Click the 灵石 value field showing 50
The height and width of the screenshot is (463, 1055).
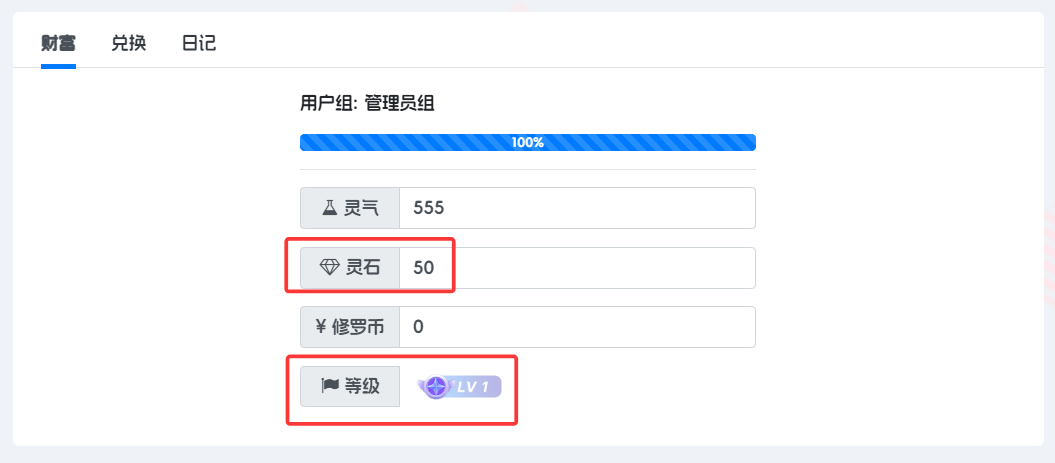pos(577,268)
